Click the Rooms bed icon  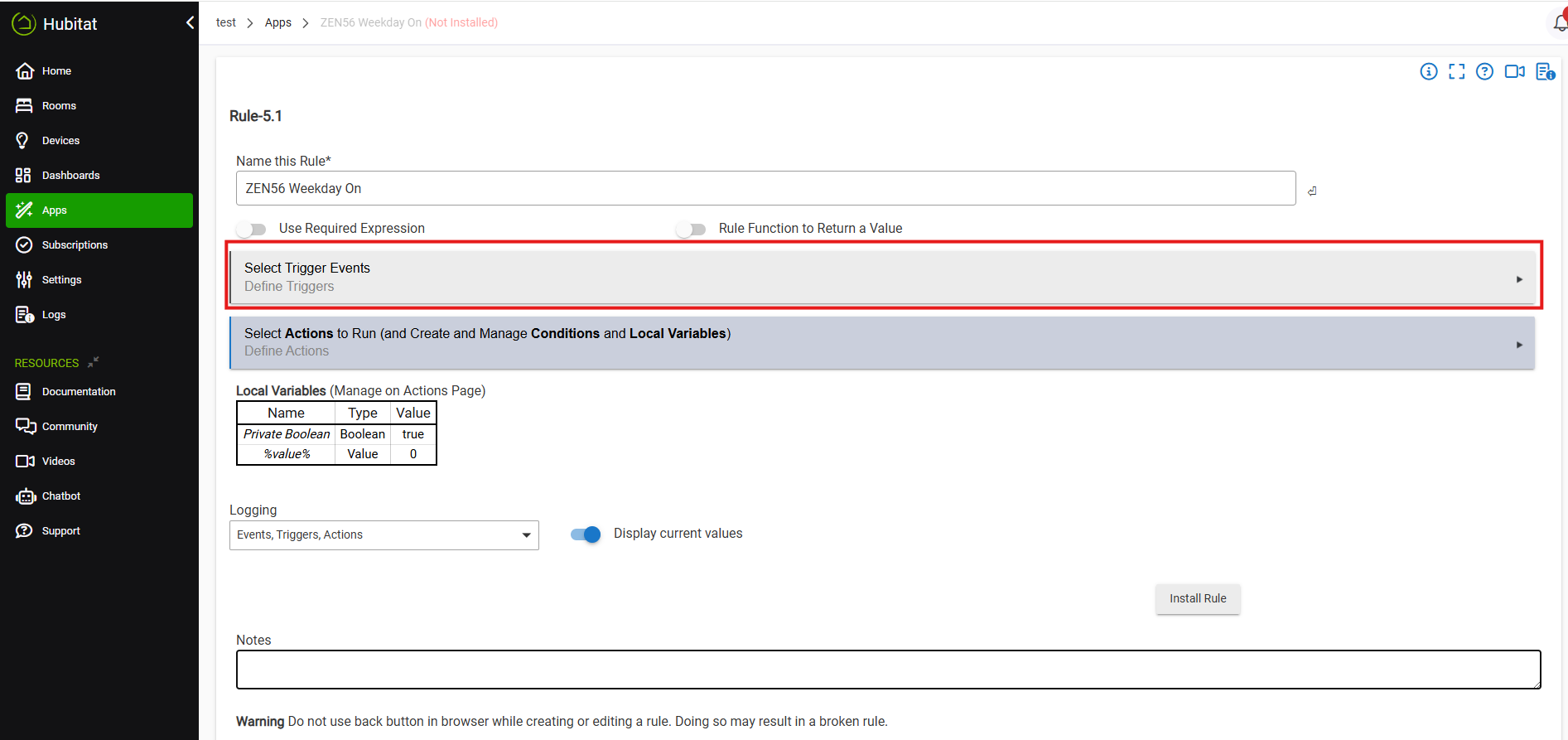[x=24, y=106]
